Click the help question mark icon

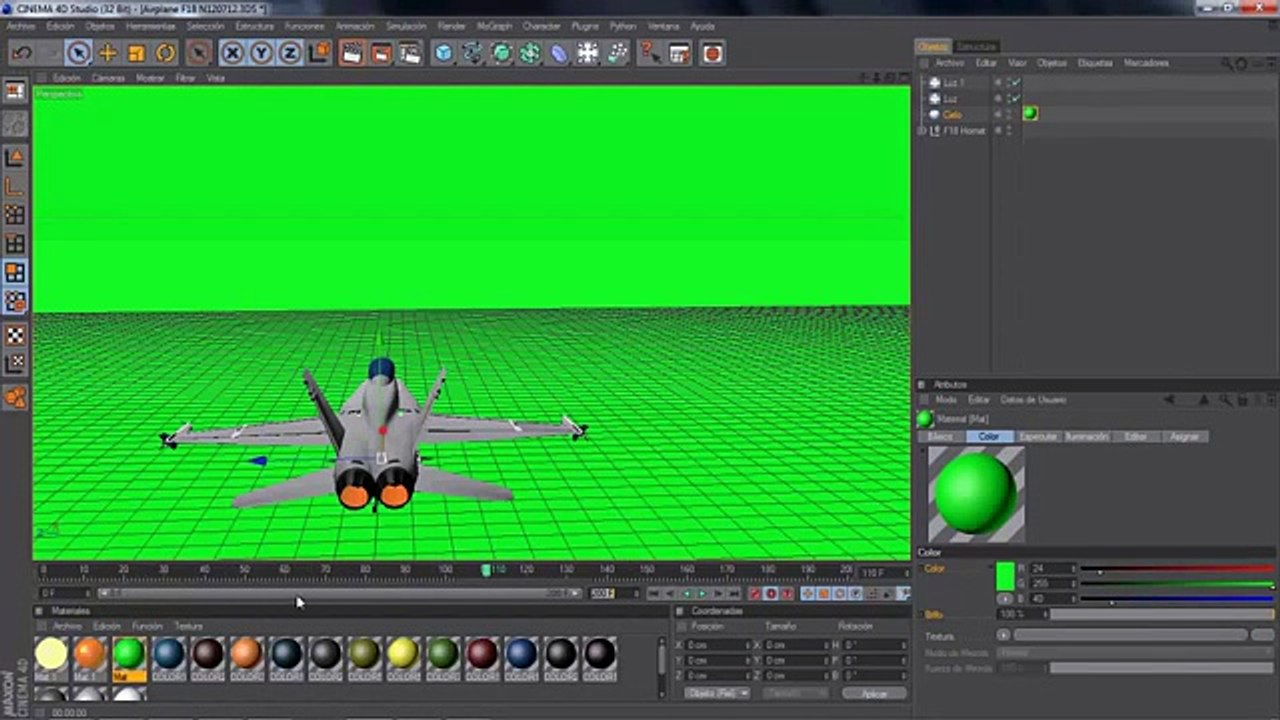(650, 53)
